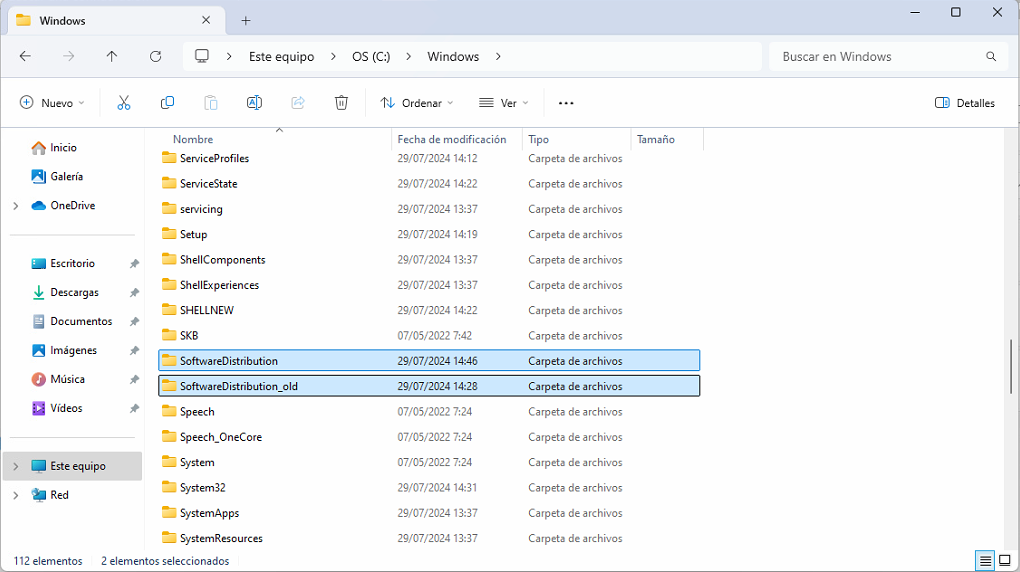The height and width of the screenshot is (572, 1020).
Task: Open Música in navigation pane
Action: point(67,379)
